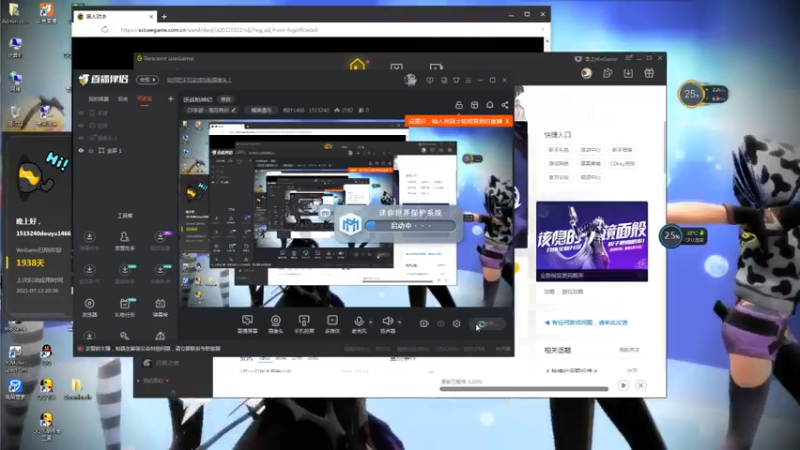Image resolution: width=800 pixels, height=450 pixels.
Task: Select the orange active scene tab
Action: point(144,99)
